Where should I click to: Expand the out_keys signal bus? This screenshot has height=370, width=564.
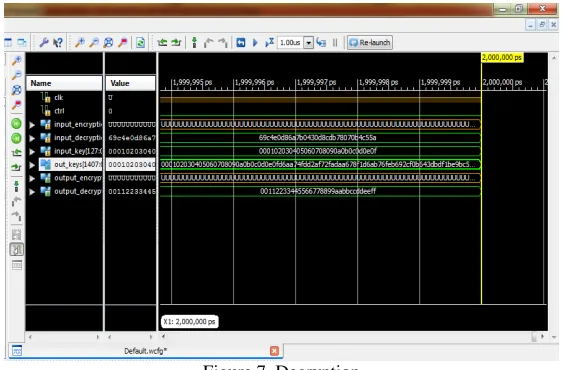click(32, 165)
